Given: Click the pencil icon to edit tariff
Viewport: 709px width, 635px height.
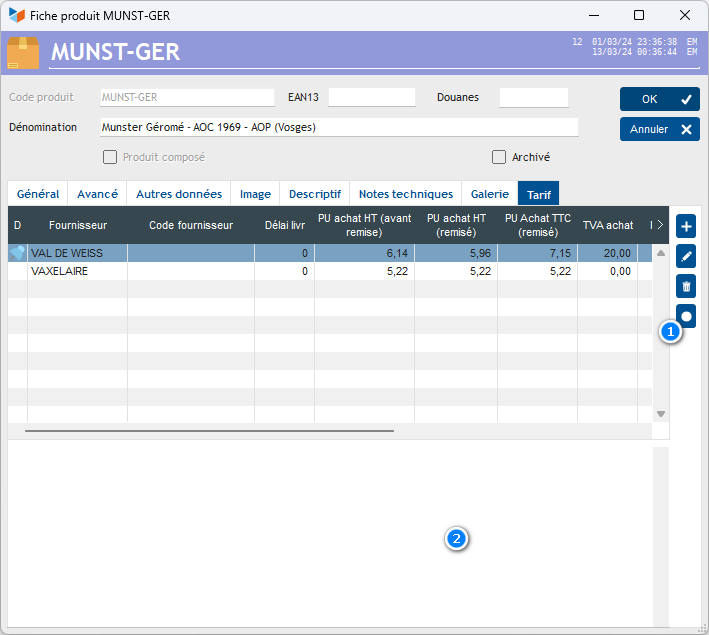Looking at the screenshot, I should click(686, 256).
